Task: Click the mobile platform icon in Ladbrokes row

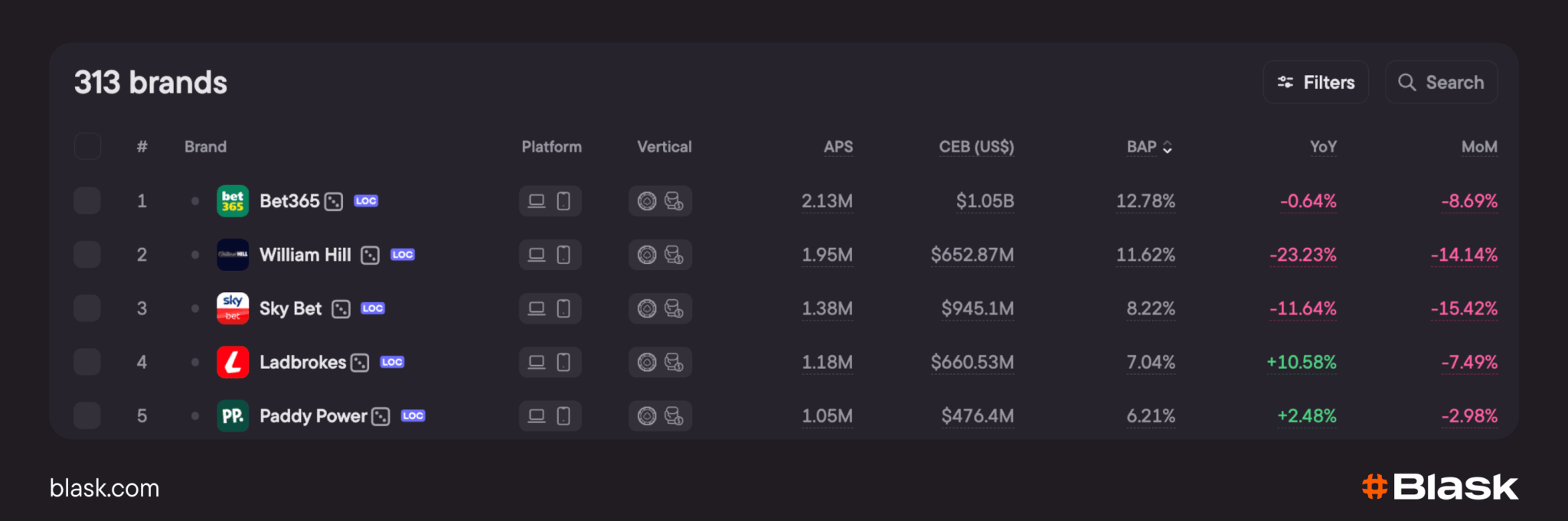Action: pyautogui.click(x=563, y=362)
